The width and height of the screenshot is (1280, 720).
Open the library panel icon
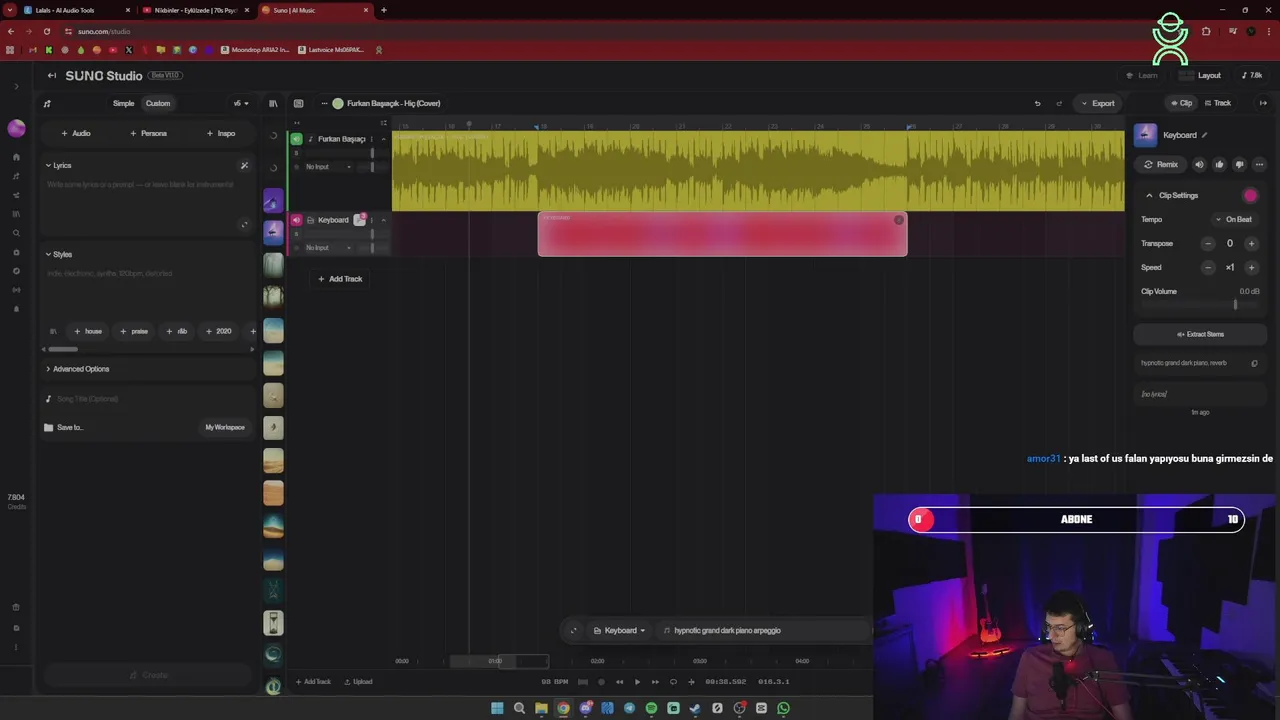point(273,103)
